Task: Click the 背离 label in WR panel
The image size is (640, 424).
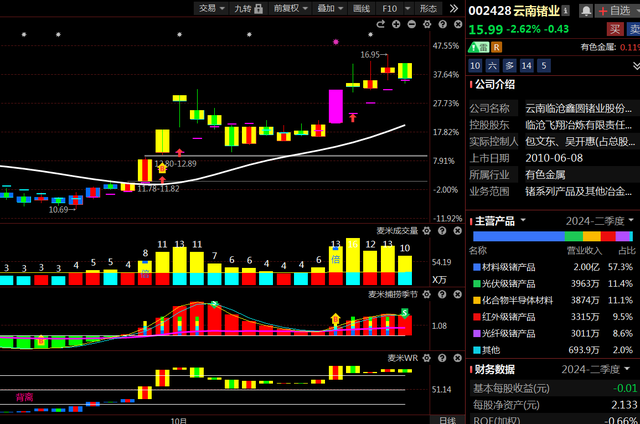Action: tap(24, 397)
